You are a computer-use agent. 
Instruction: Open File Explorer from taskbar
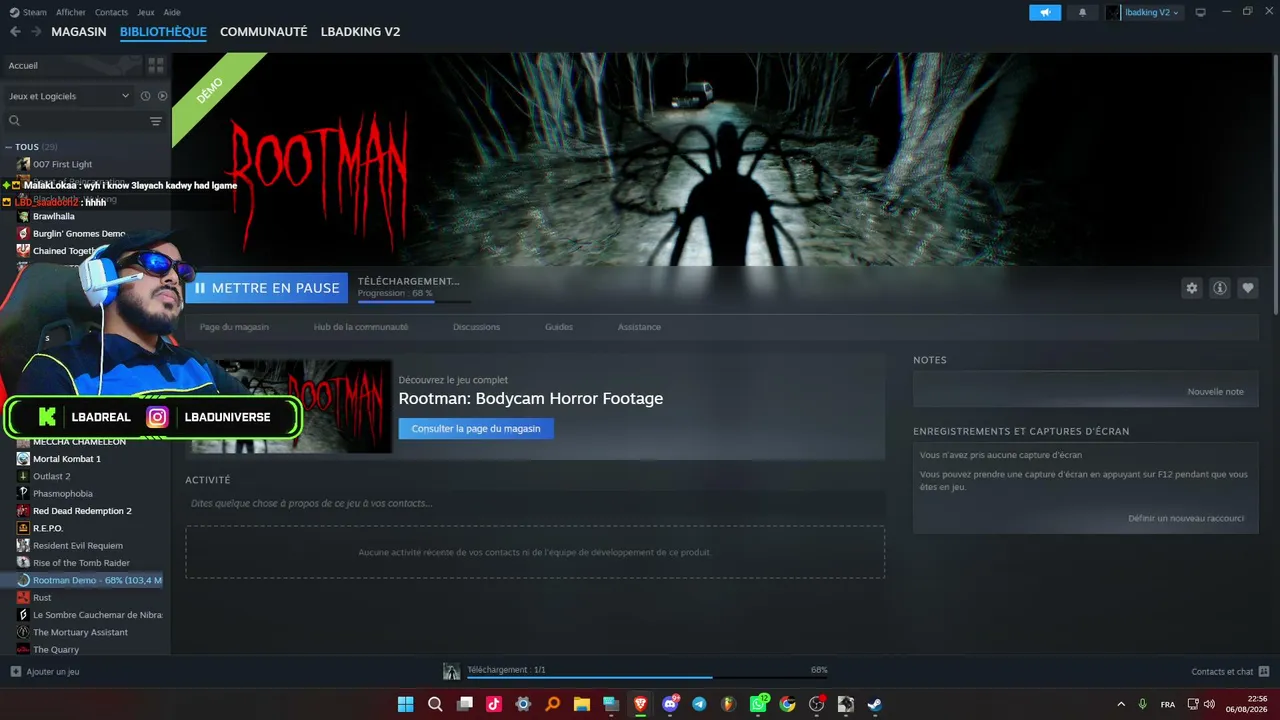582,704
